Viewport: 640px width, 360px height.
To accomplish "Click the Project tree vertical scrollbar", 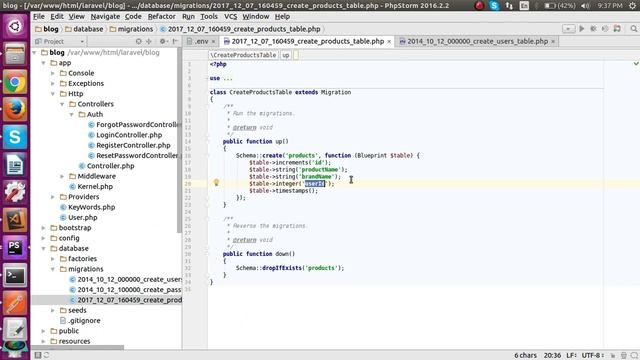I will (179, 141).
